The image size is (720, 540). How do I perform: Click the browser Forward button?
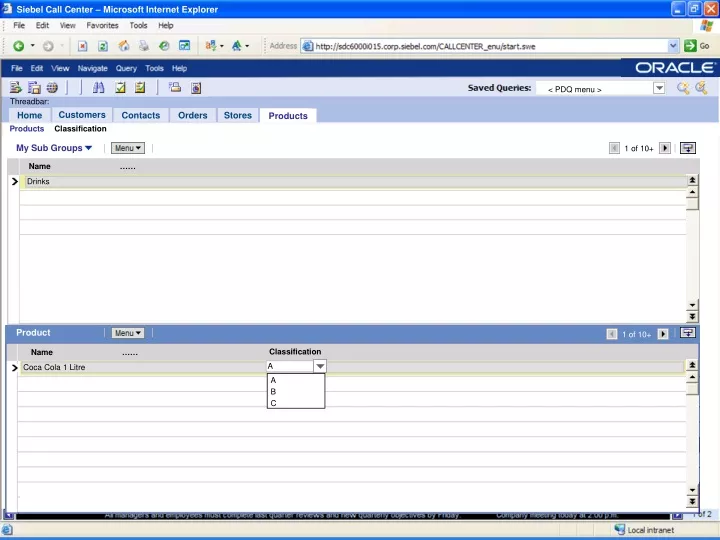point(48,46)
